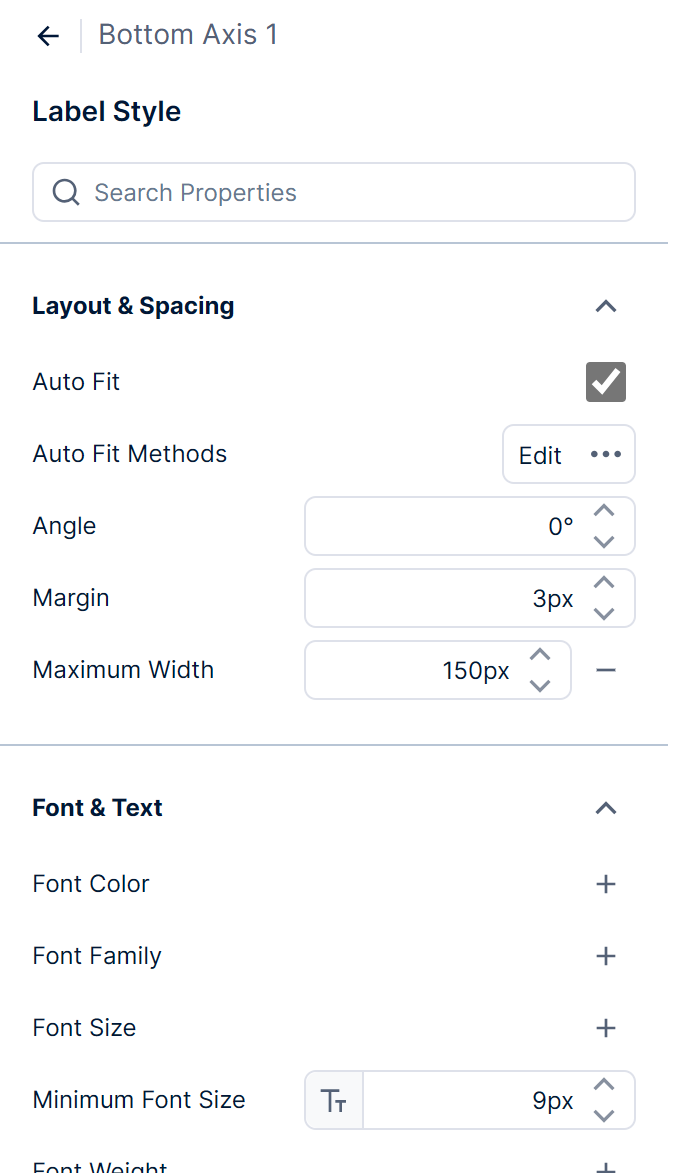Screen dimensions: 681x1173
Task: Click the text-size icon beside Minimum Font Size
Action: click(333, 1099)
